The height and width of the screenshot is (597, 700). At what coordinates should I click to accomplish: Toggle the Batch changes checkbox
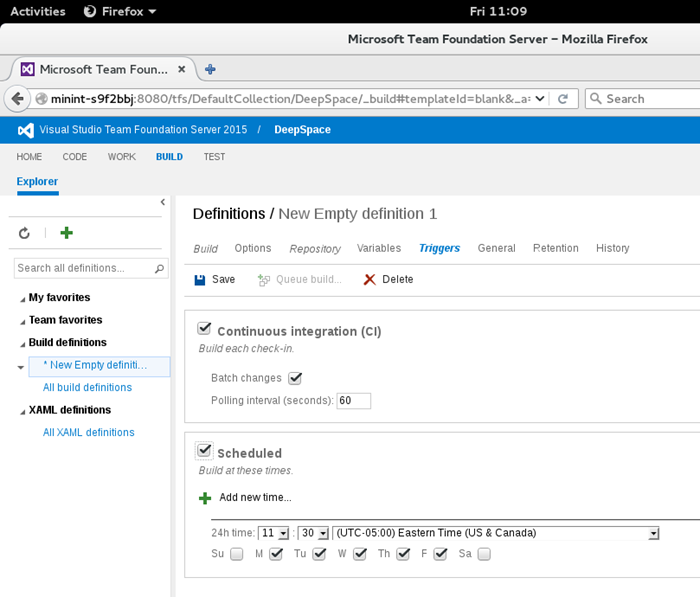pos(295,378)
